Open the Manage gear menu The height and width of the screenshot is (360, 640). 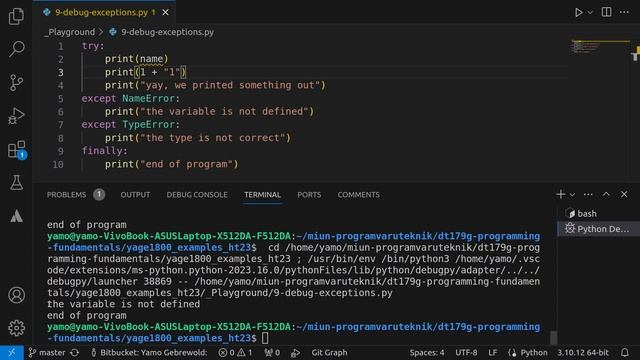(16, 328)
